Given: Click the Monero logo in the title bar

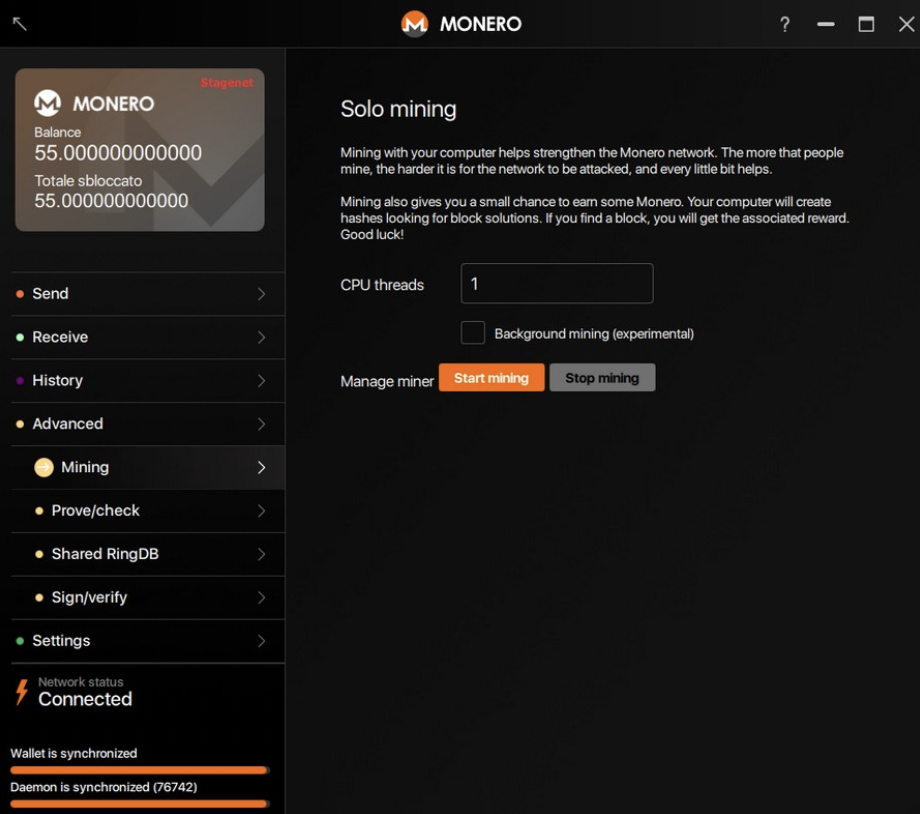Looking at the screenshot, I should coord(414,24).
